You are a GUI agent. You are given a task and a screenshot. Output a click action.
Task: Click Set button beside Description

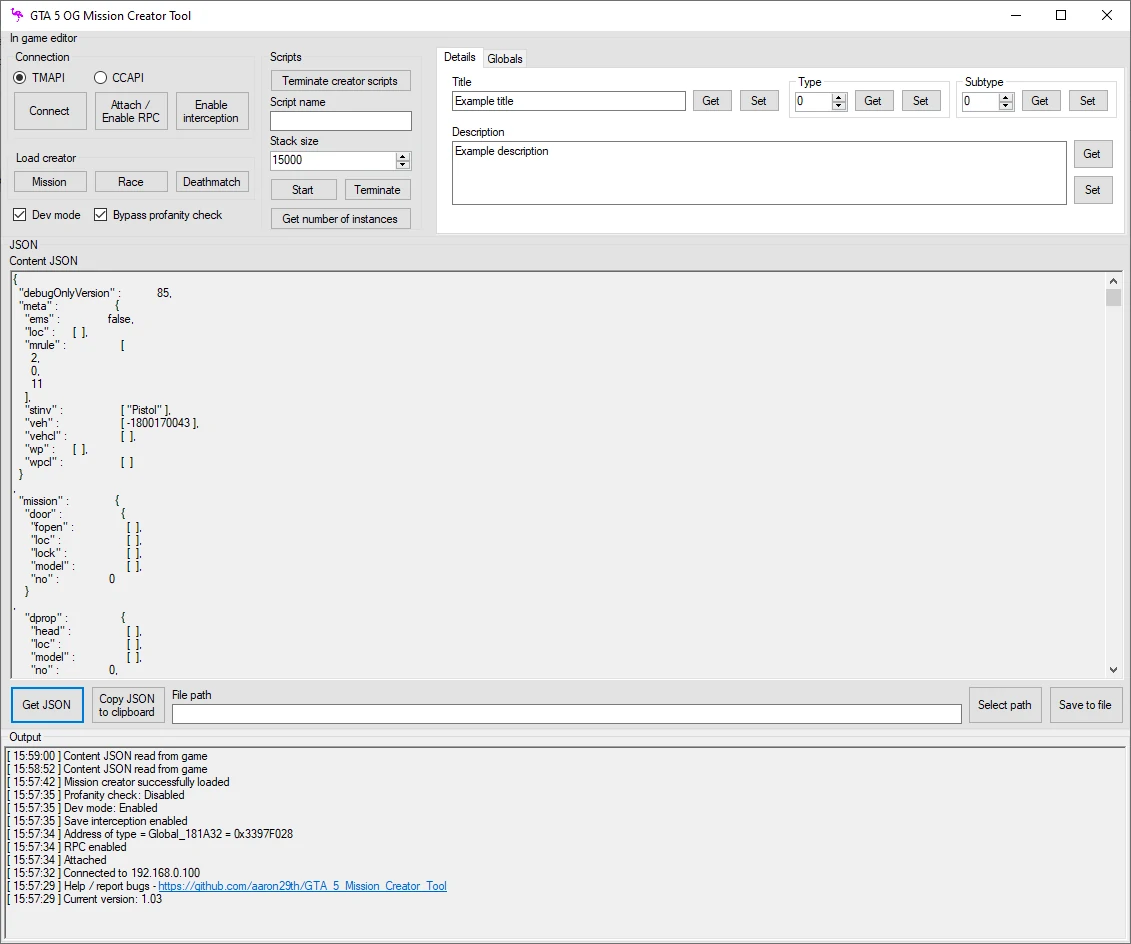(1093, 190)
